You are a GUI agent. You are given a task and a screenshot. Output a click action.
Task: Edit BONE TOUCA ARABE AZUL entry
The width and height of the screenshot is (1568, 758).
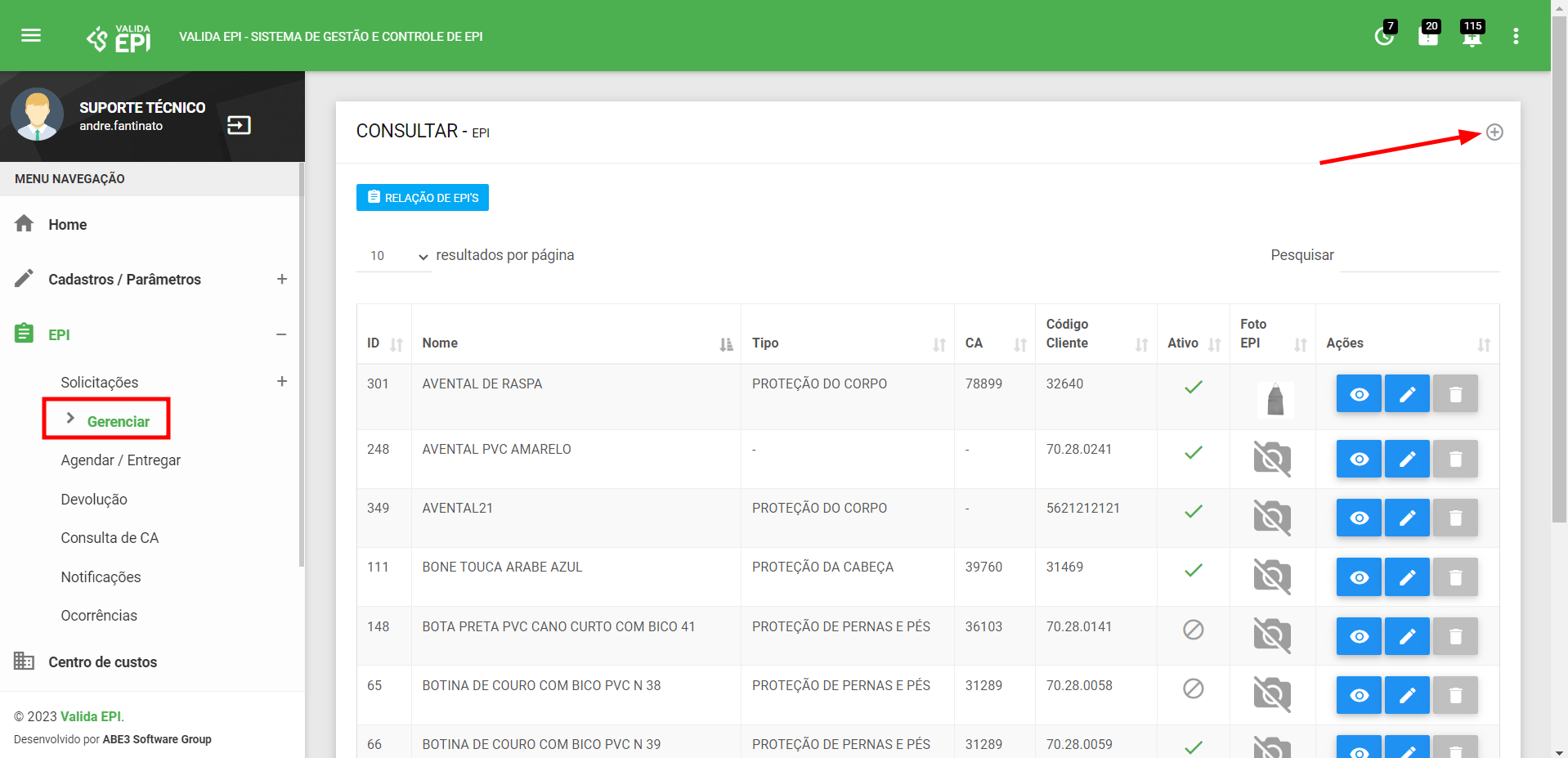(1407, 576)
